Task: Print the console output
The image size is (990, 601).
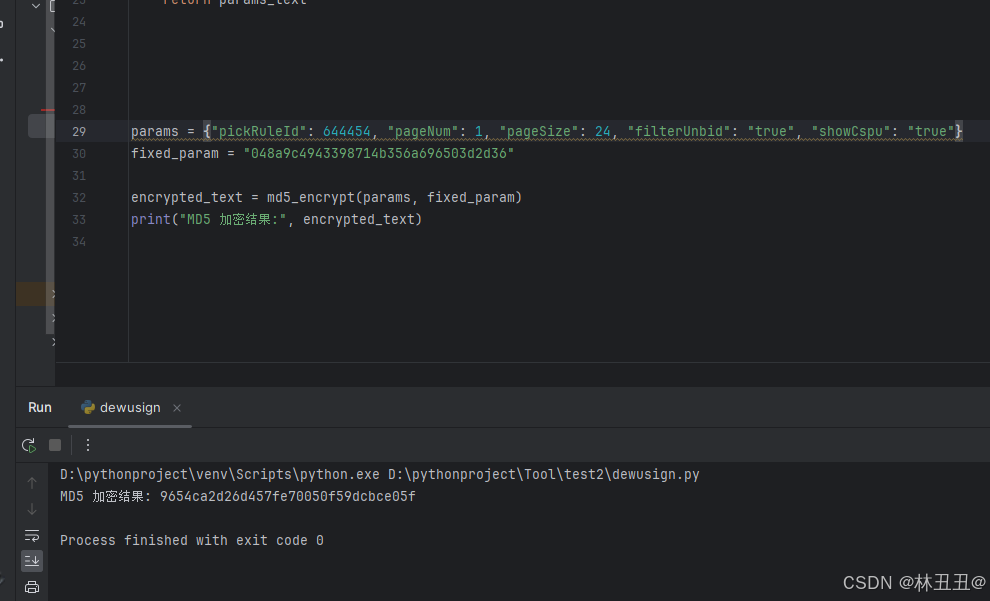Action: tap(32, 587)
